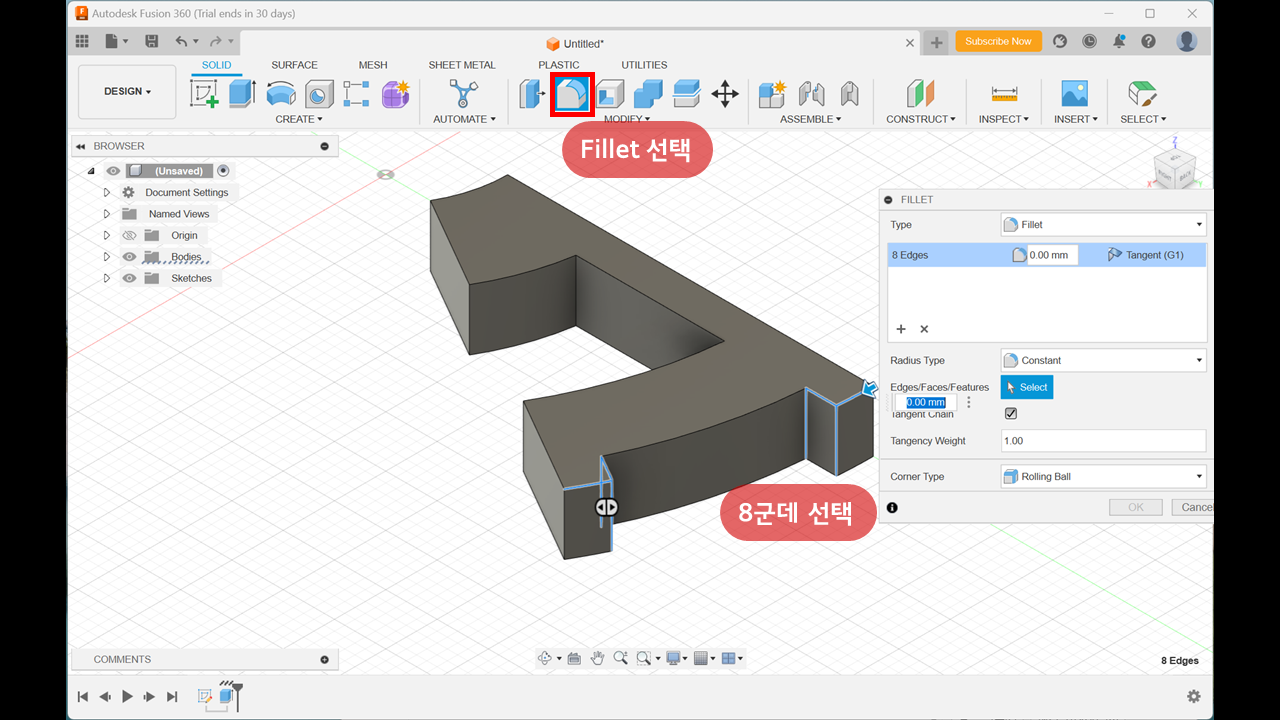
Task: Select the Hole tool
Action: click(319, 94)
